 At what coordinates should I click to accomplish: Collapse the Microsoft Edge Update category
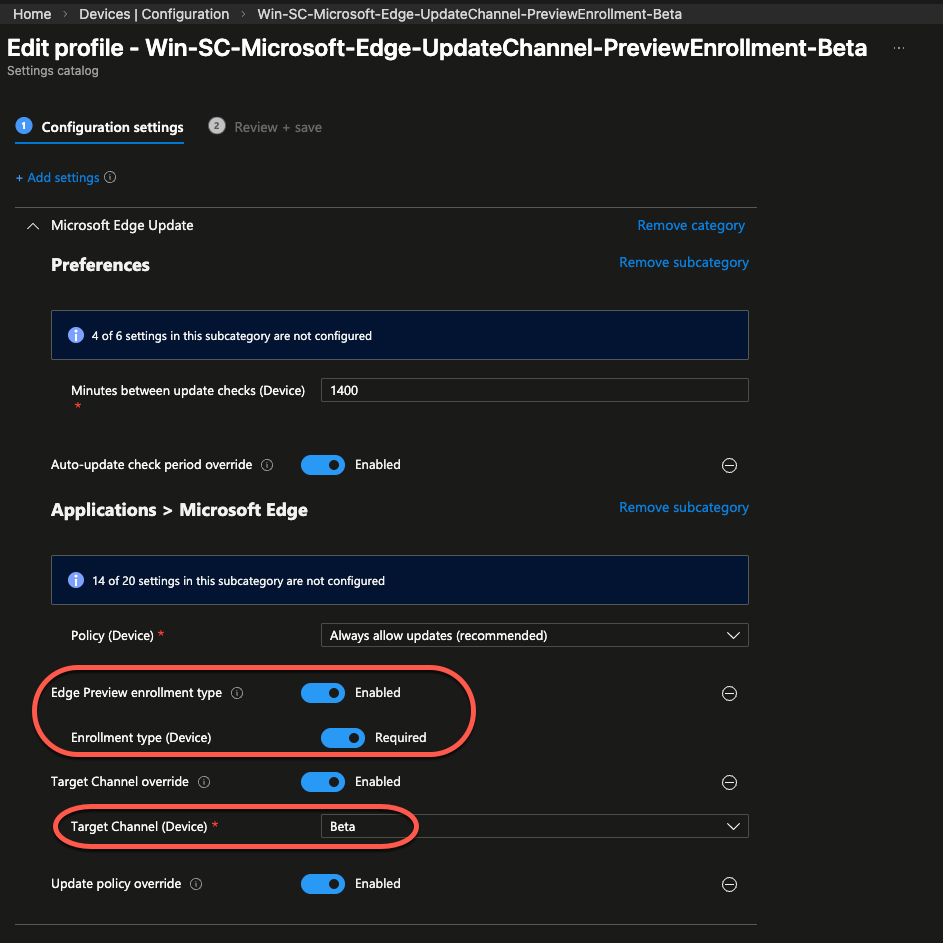(32, 226)
